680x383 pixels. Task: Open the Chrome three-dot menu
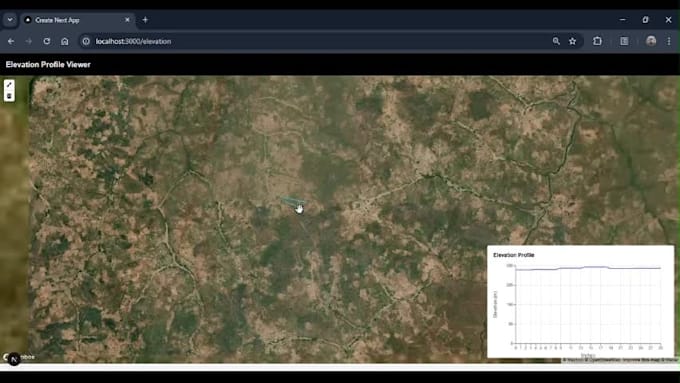(x=669, y=41)
